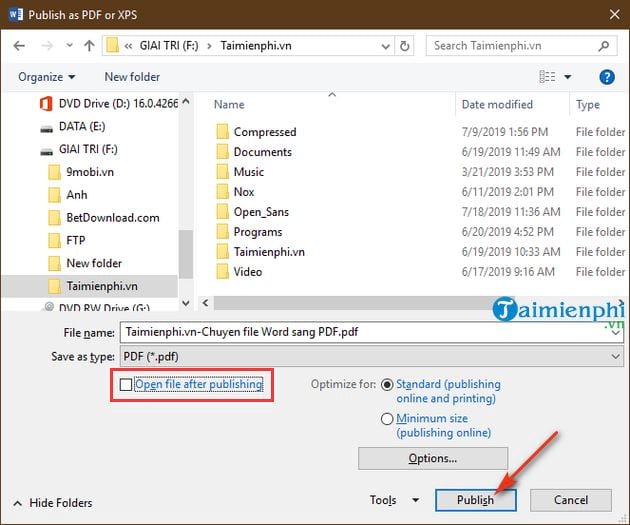
Task: Click the Forward navigation arrow
Action: point(47,46)
